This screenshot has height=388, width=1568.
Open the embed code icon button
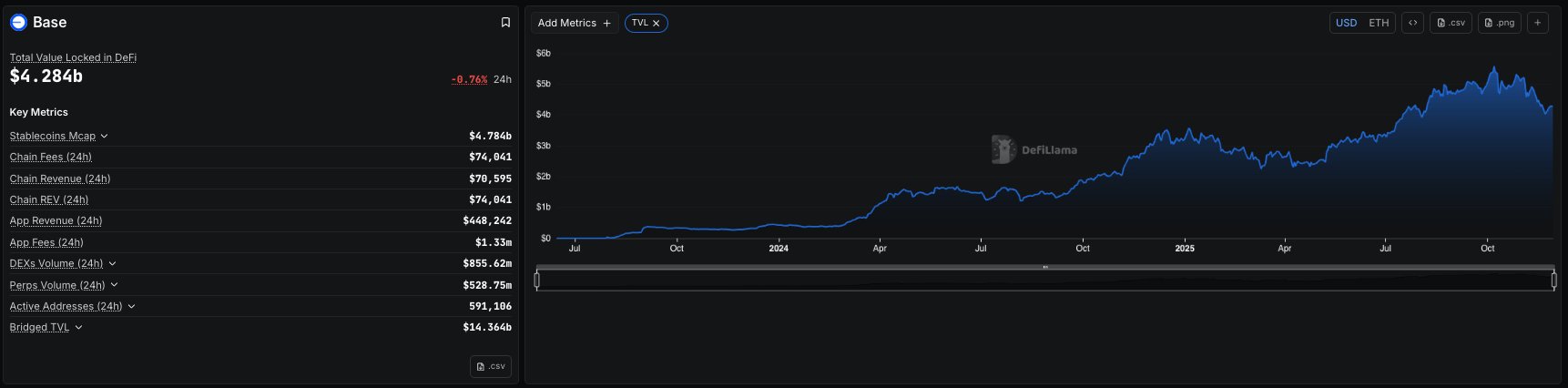coord(1412,23)
